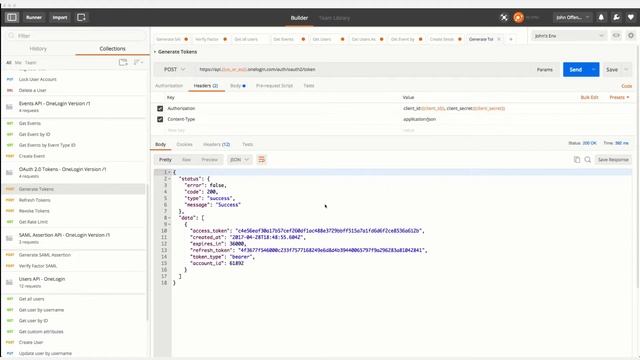The height and width of the screenshot is (360, 640).
Task: Click Save Response button
Action: tap(613, 160)
